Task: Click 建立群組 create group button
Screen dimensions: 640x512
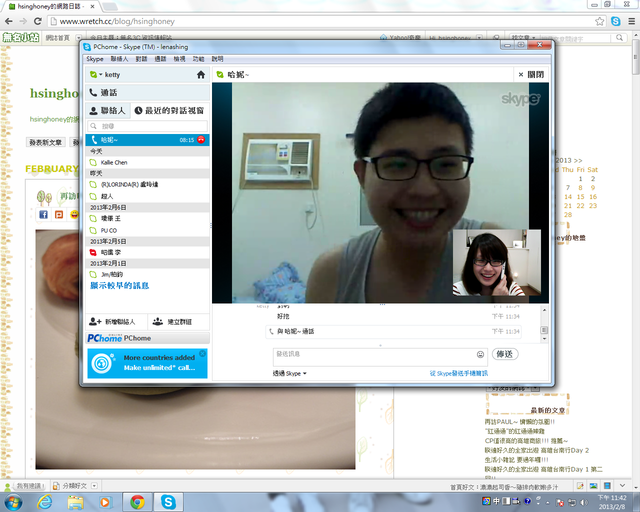Action: tap(178, 322)
